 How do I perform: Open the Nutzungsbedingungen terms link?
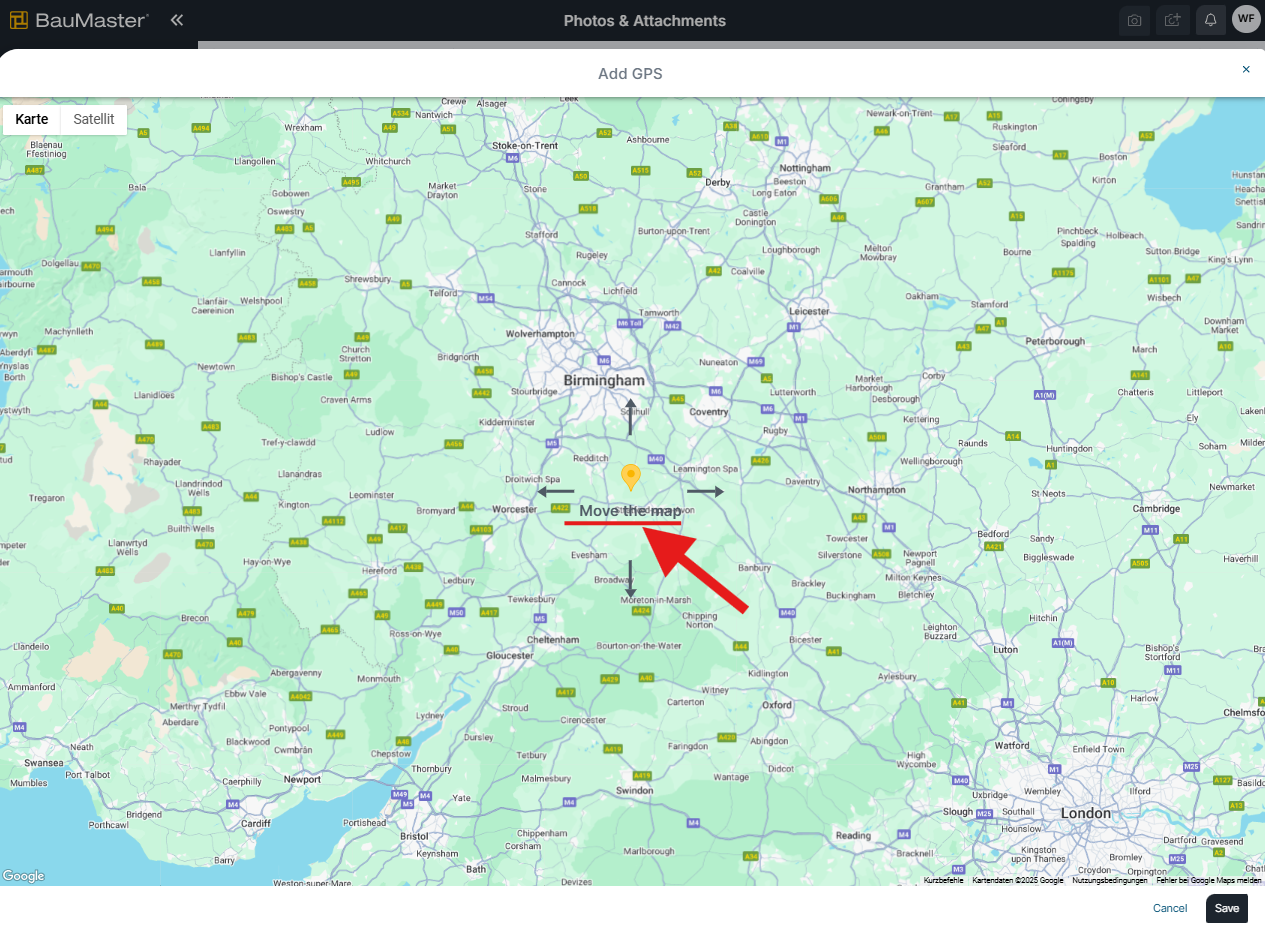click(1110, 880)
